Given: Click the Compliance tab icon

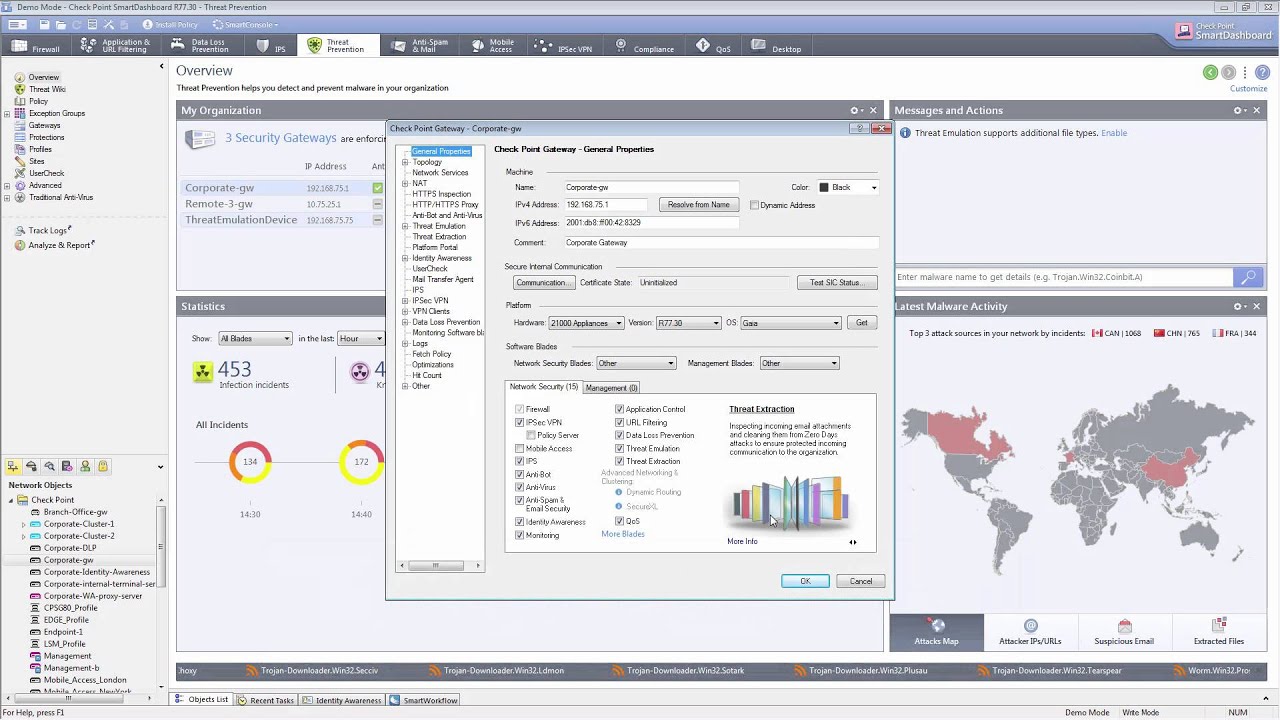Looking at the screenshot, I should point(621,46).
